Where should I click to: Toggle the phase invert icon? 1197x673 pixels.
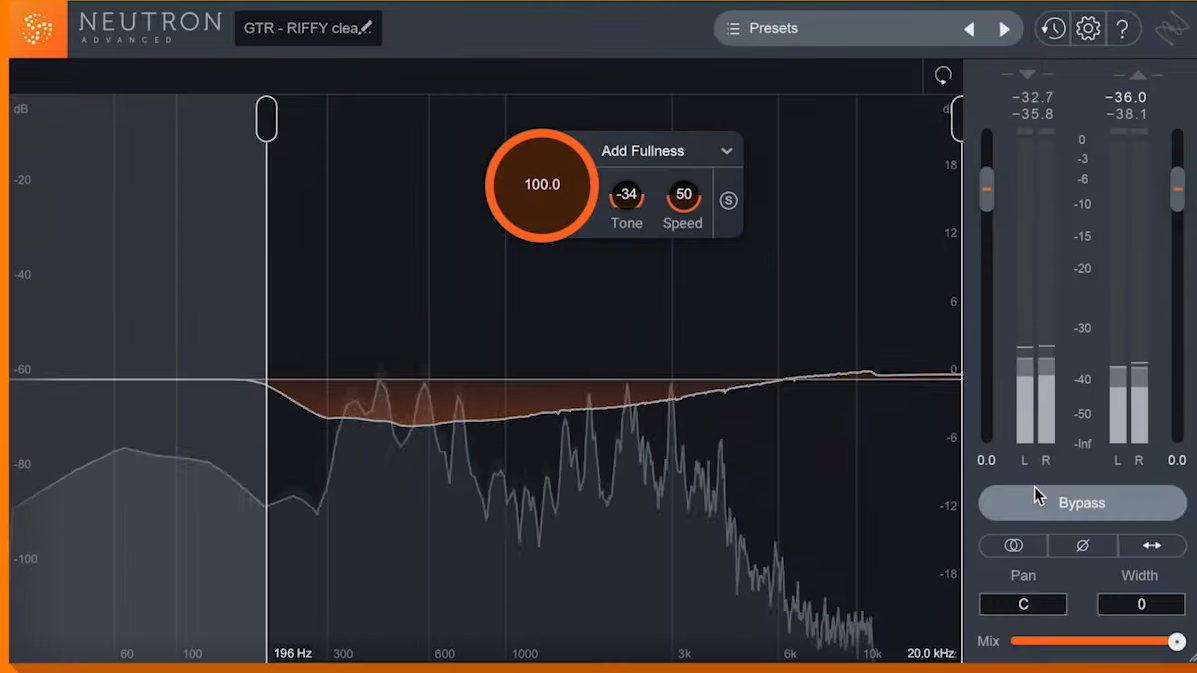coord(1082,546)
